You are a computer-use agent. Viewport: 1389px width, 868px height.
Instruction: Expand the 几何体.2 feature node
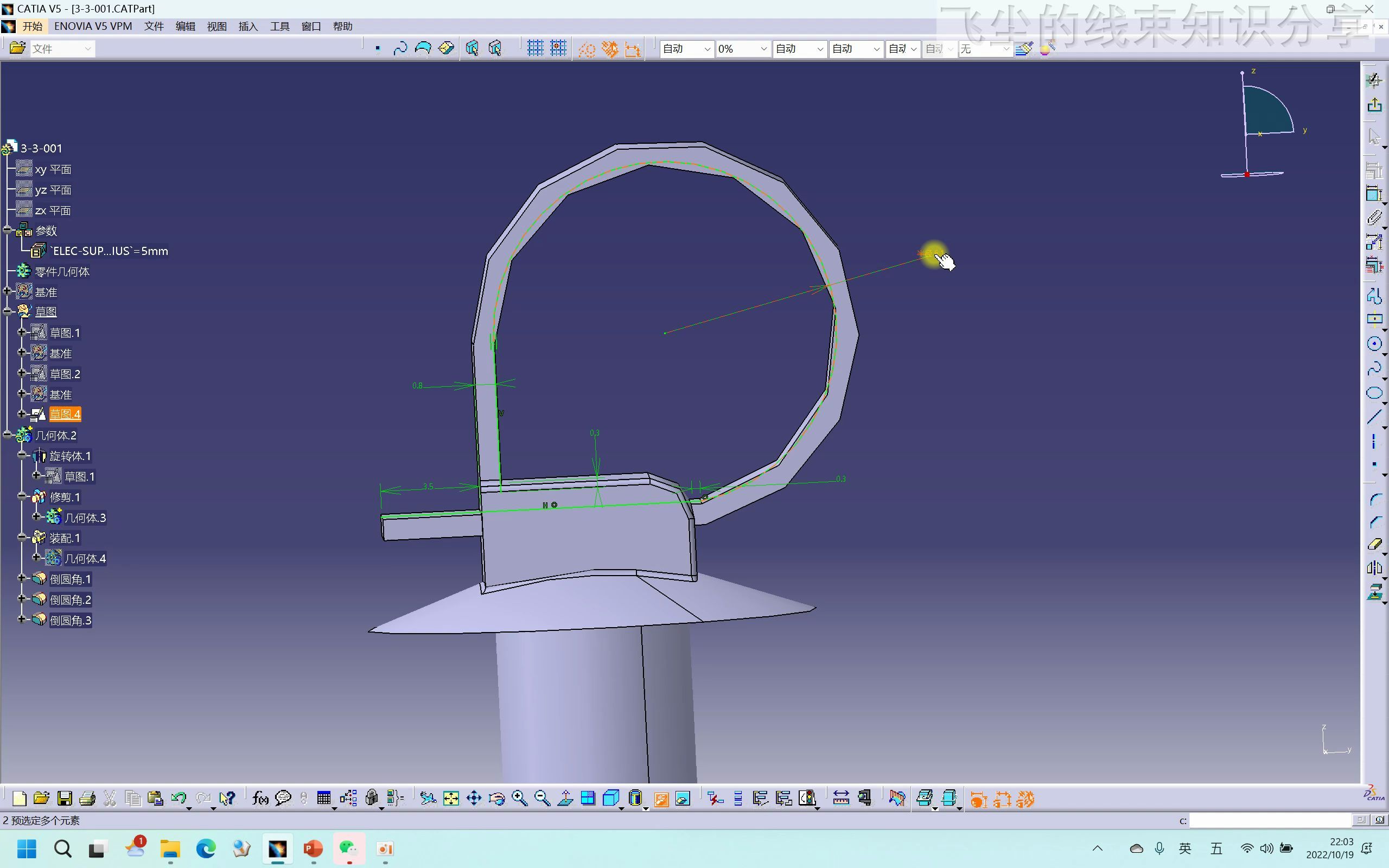[8, 434]
